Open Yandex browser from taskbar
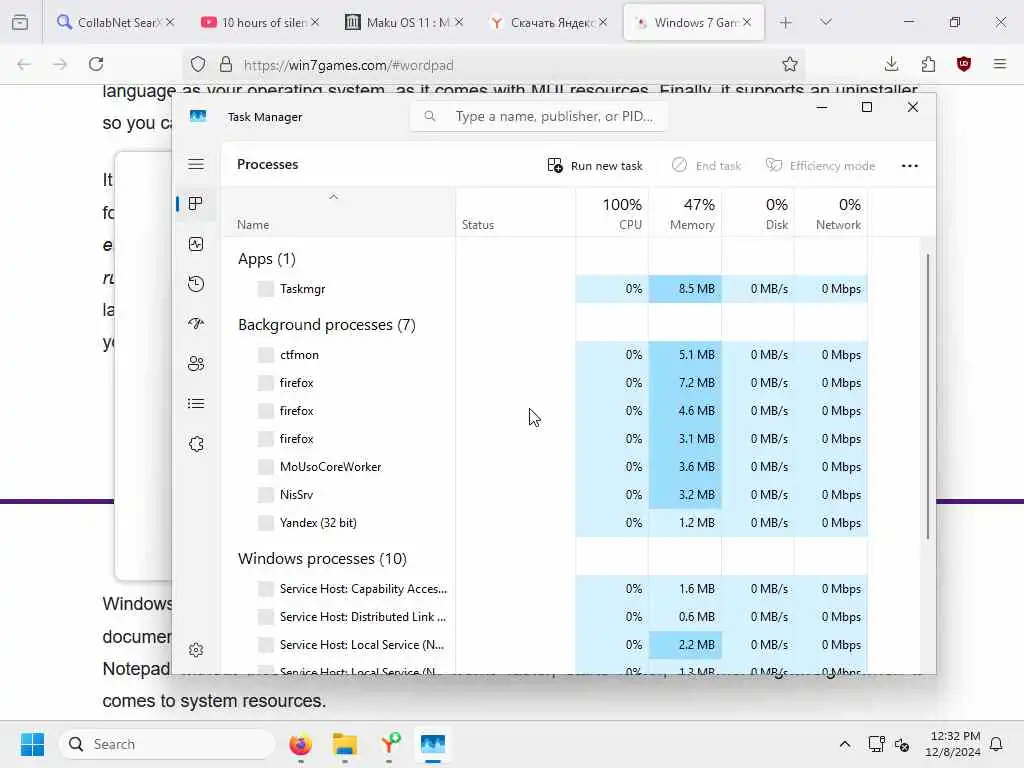The width and height of the screenshot is (1024, 768). pyautogui.click(x=389, y=744)
